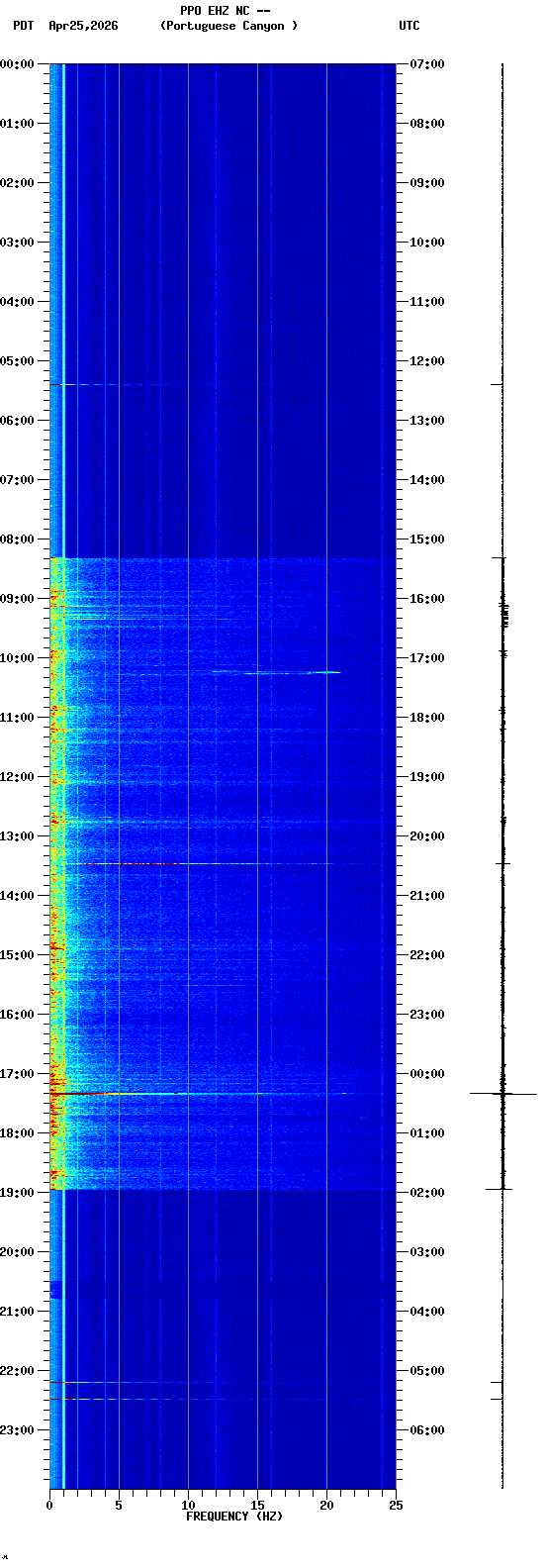Click the UTC axis label '16:00'
The width and height of the screenshot is (546, 1568).
point(427,599)
